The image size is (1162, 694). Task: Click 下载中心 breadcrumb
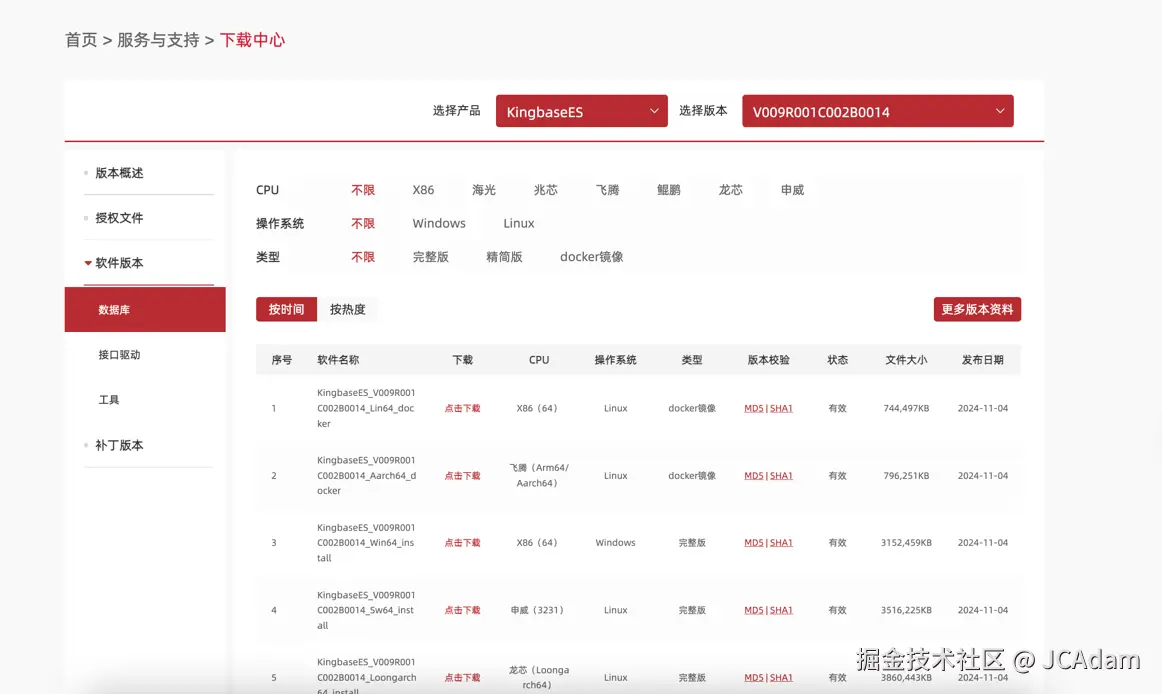click(x=252, y=40)
